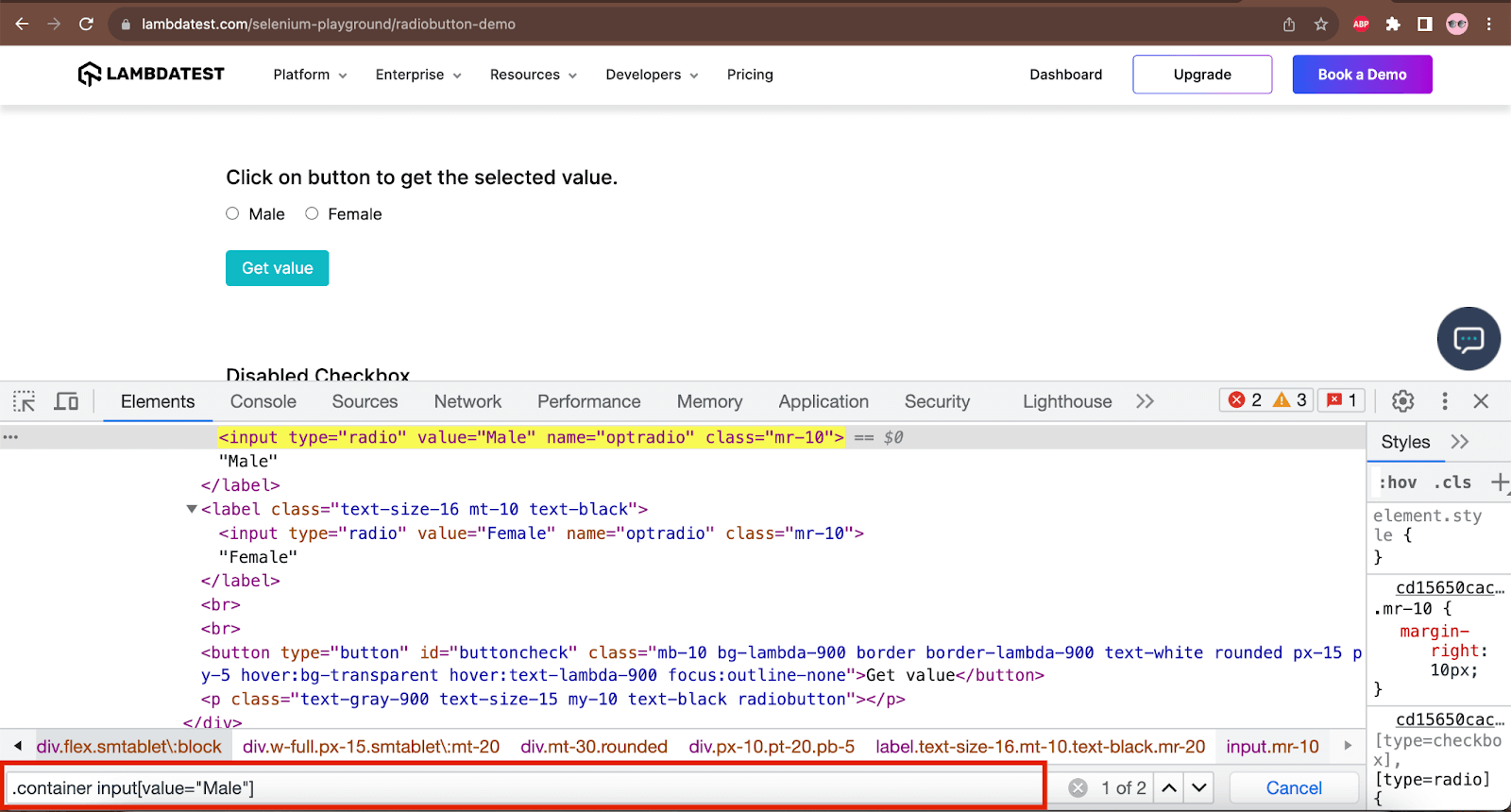Toggle the device toolbar icon
Screen dimensions: 1511x812
[x=66, y=401]
